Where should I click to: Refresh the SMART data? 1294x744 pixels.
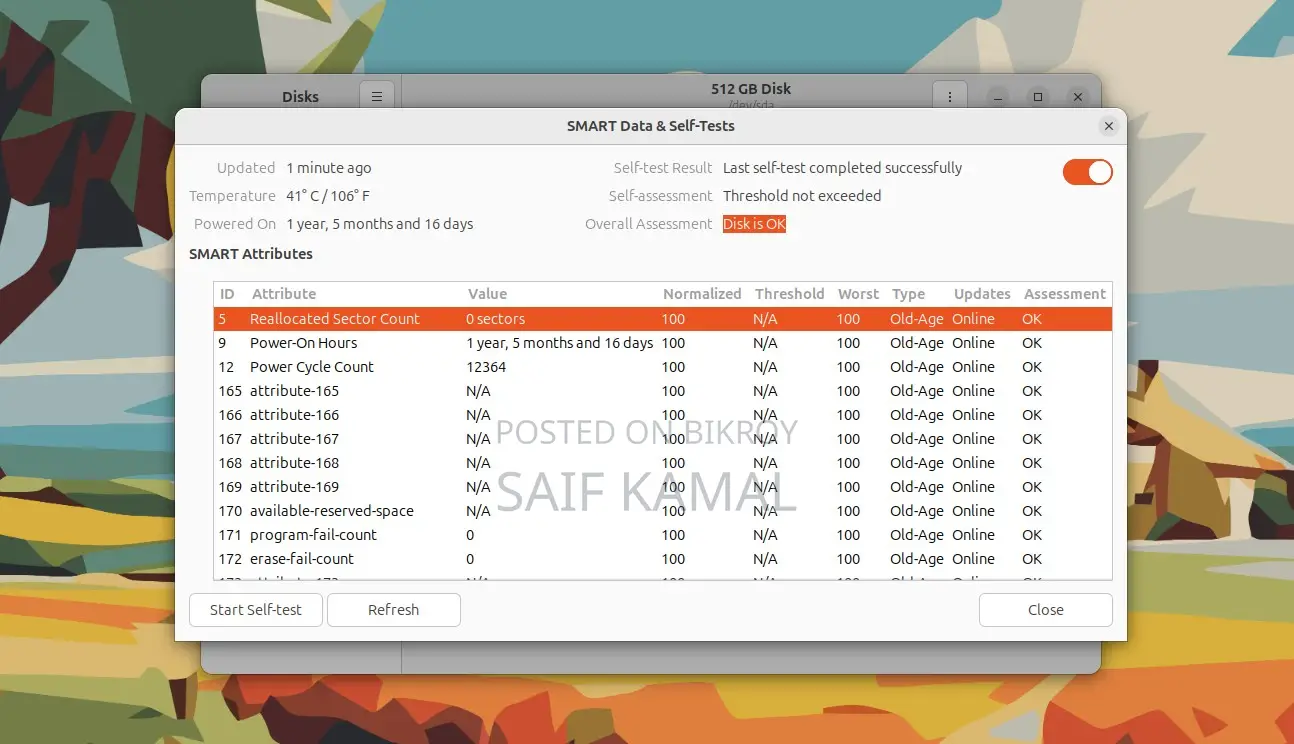pos(394,610)
